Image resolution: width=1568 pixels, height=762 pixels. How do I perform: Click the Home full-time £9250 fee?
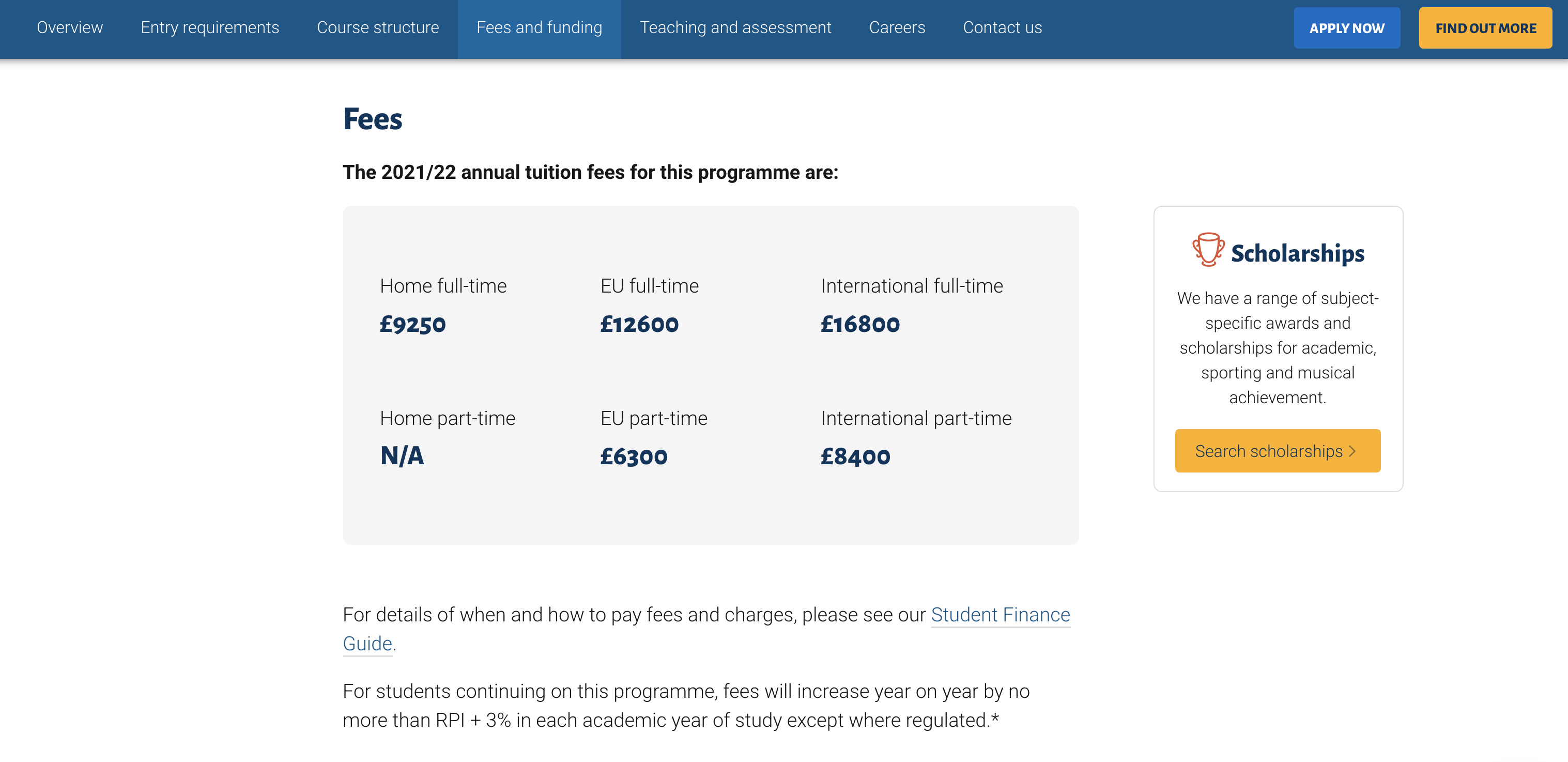(x=413, y=325)
